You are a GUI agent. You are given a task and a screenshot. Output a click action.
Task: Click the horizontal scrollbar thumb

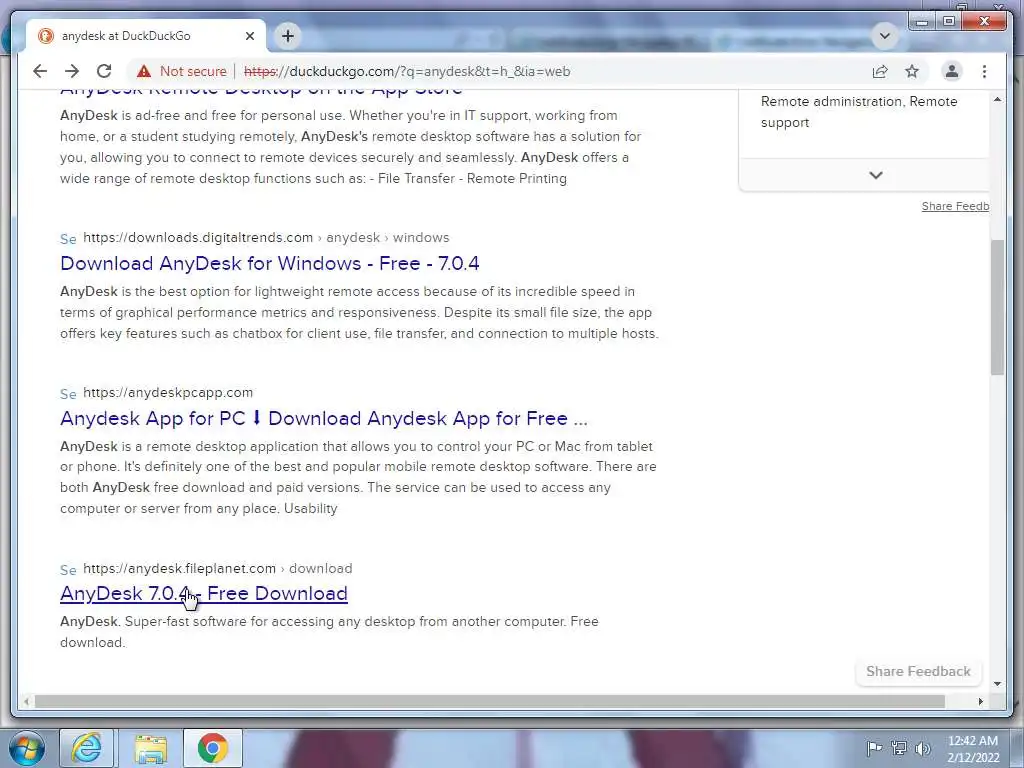pyautogui.click(x=490, y=701)
